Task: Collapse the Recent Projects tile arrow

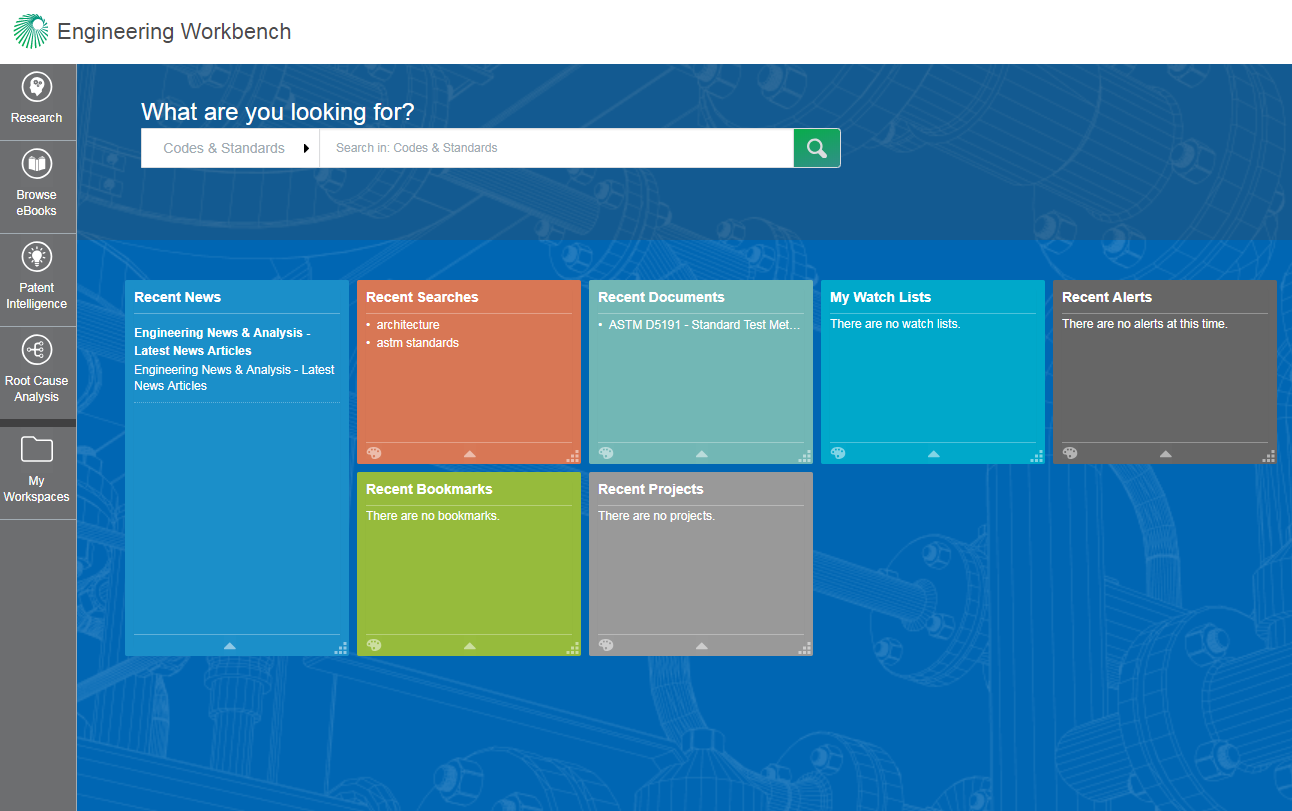Action: click(702, 646)
